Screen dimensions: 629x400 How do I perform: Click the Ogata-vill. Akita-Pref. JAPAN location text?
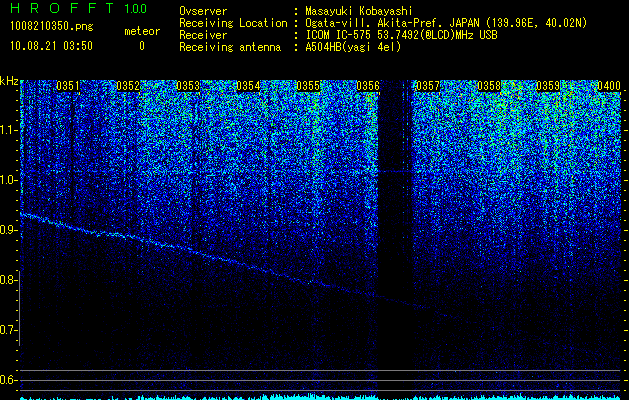tap(444, 23)
